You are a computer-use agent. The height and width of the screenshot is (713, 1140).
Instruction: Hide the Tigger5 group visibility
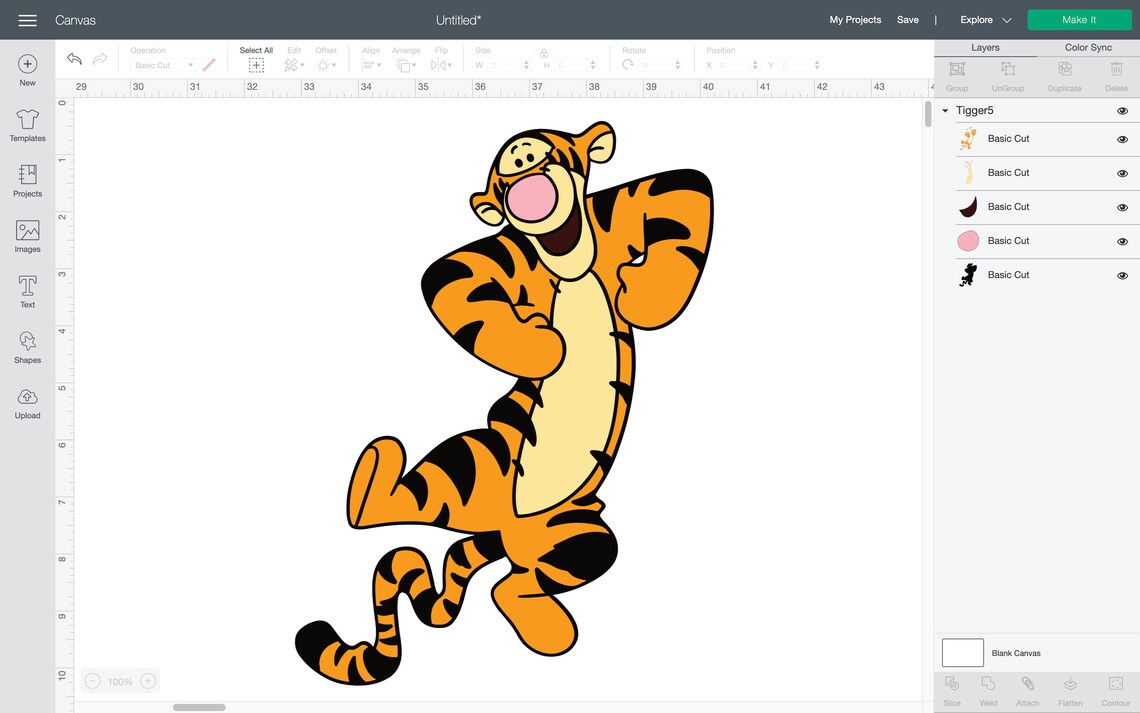coord(1122,110)
